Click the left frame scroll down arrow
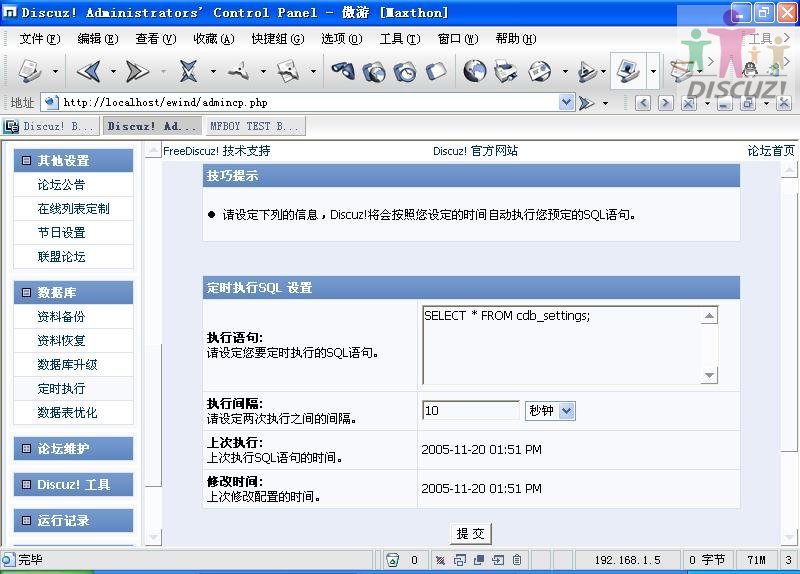Image resolution: width=800 pixels, height=574 pixels. [153, 537]
